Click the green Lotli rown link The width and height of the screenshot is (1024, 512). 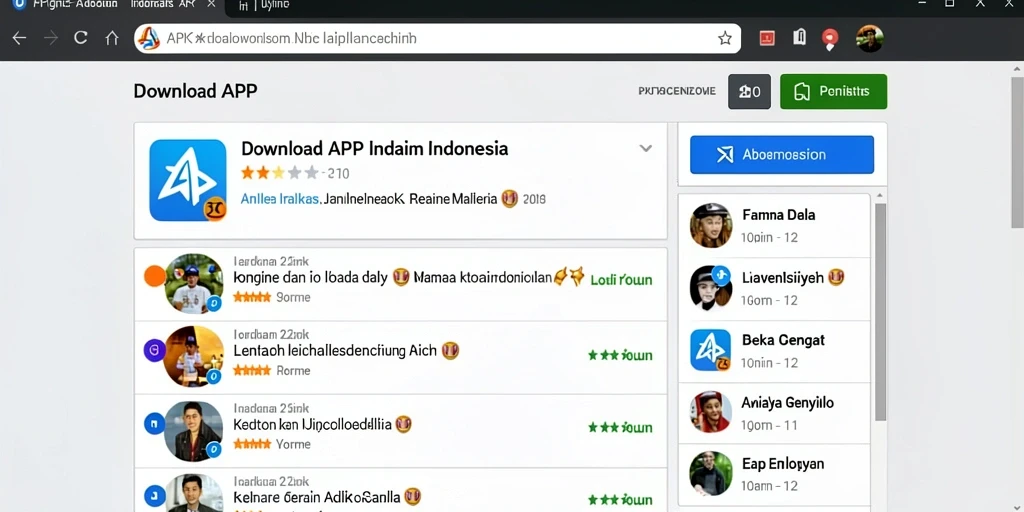[621, 280]
